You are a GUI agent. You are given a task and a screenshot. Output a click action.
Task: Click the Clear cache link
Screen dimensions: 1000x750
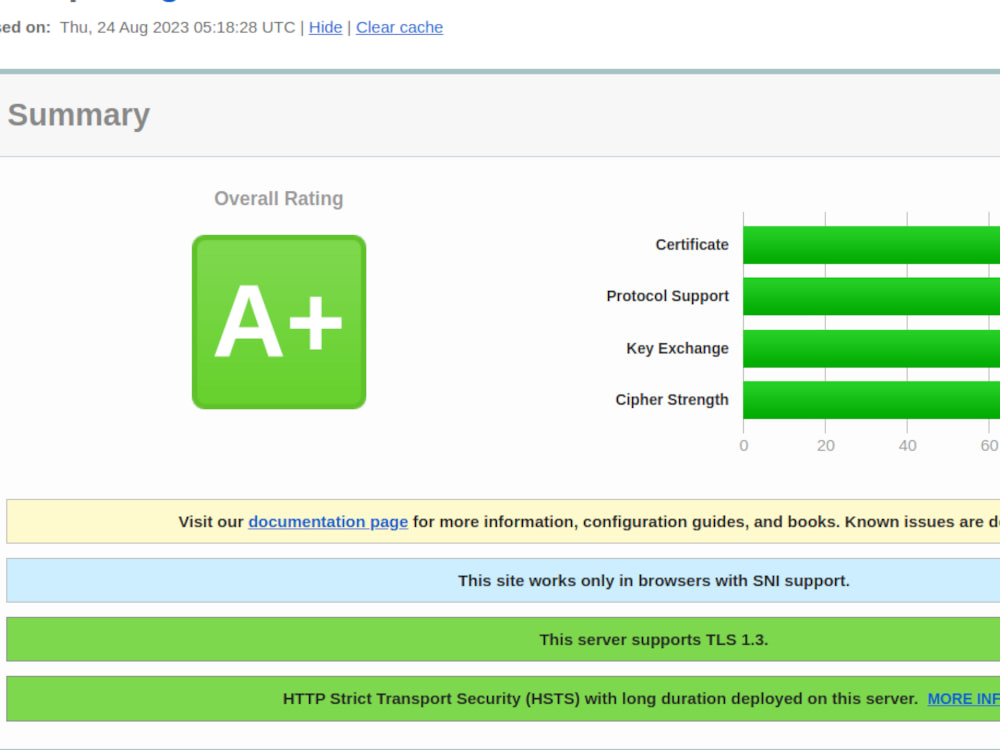coord(399,27)
